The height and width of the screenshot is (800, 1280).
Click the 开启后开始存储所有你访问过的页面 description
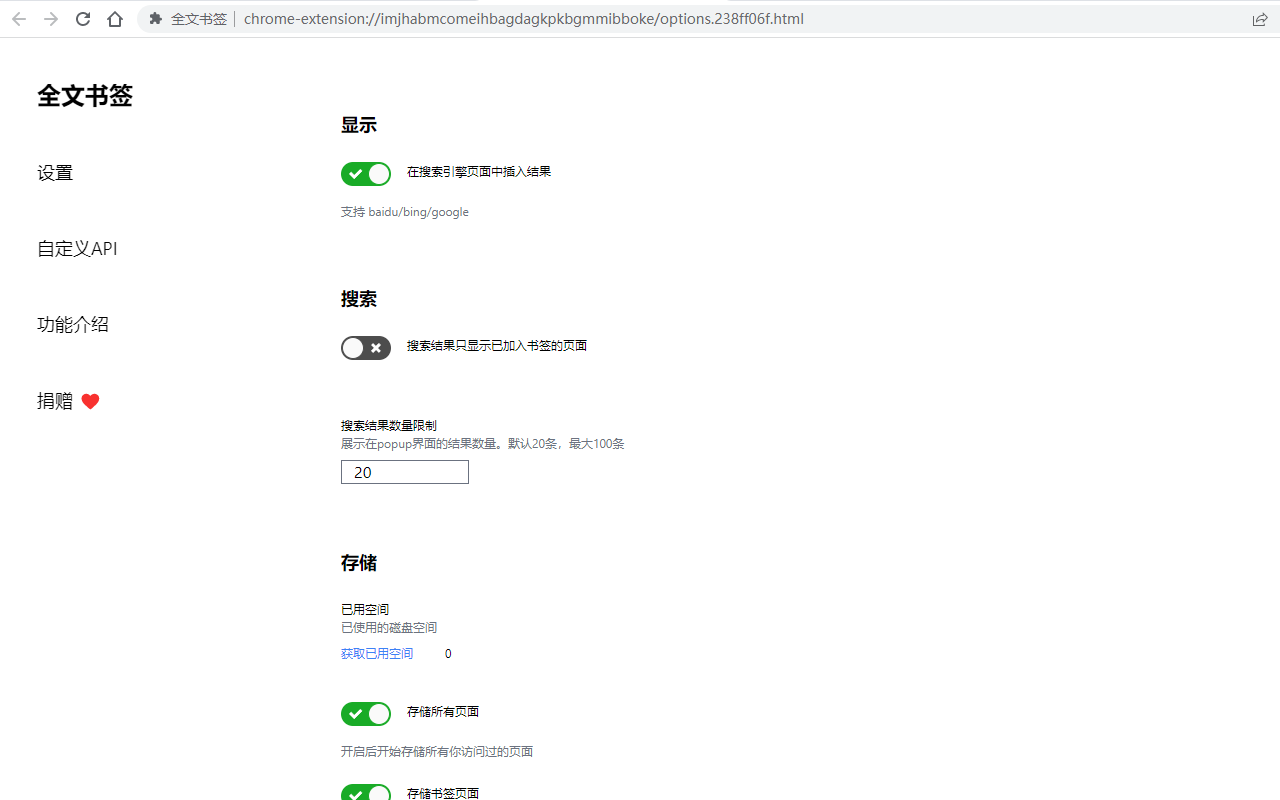[x=437, y=752]
